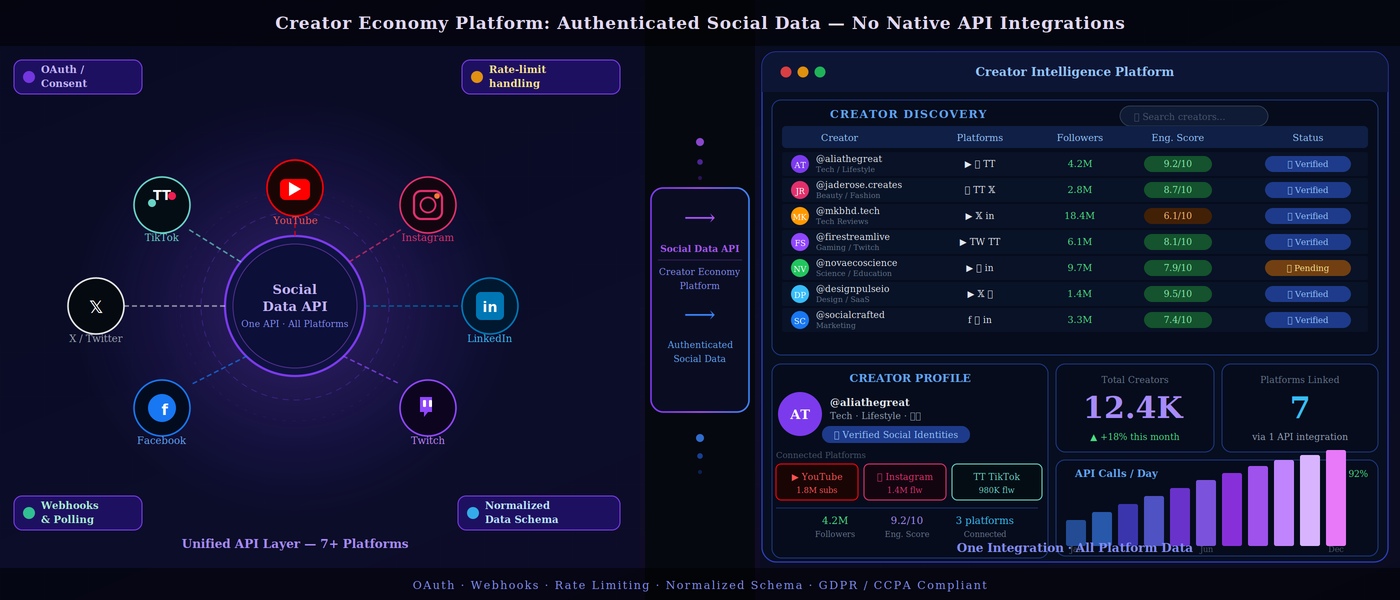Focus the Search creators field
This screenshot has width=1400, height=600.
1194,117
